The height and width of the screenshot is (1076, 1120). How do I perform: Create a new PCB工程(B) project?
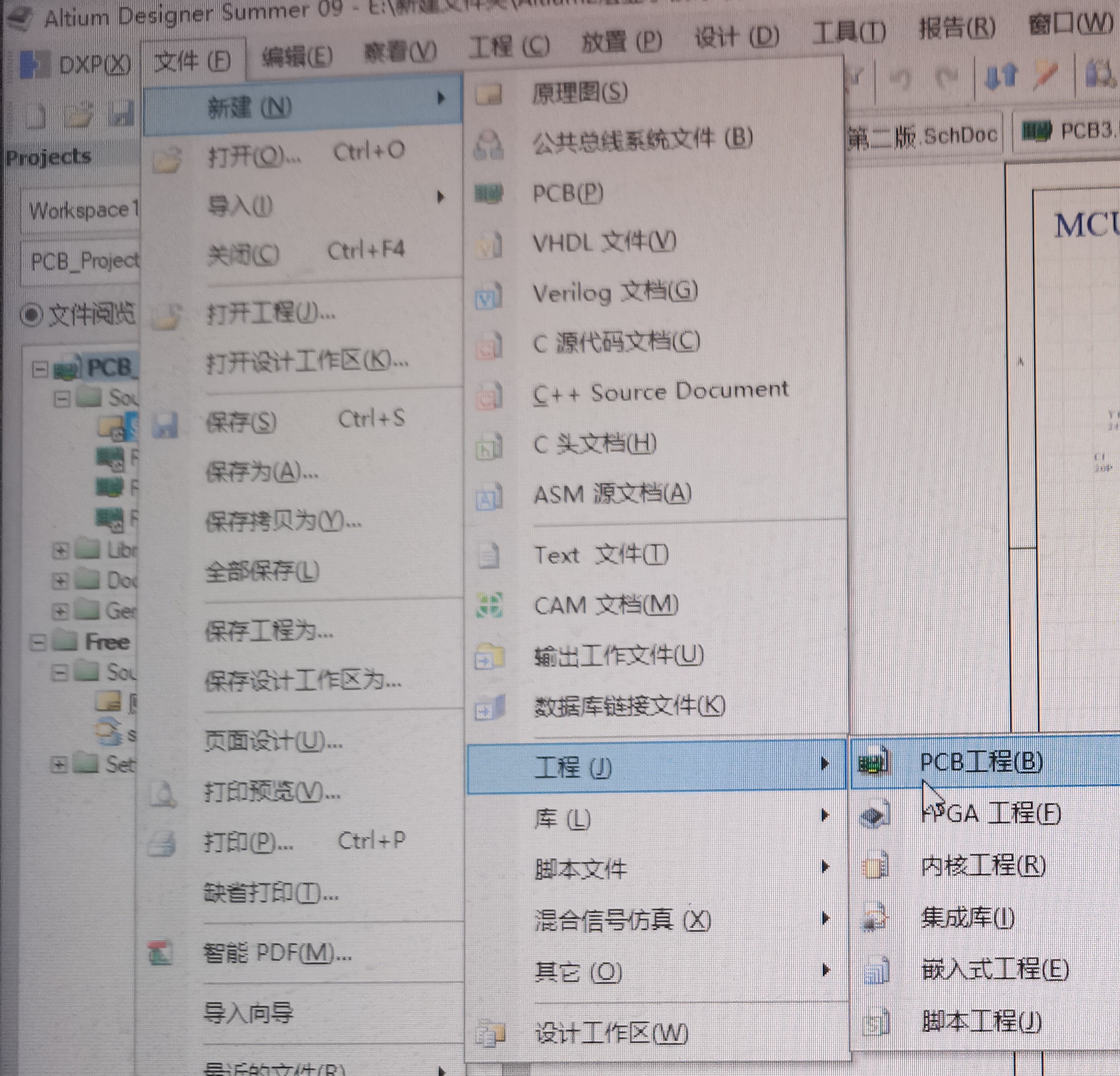985,762
